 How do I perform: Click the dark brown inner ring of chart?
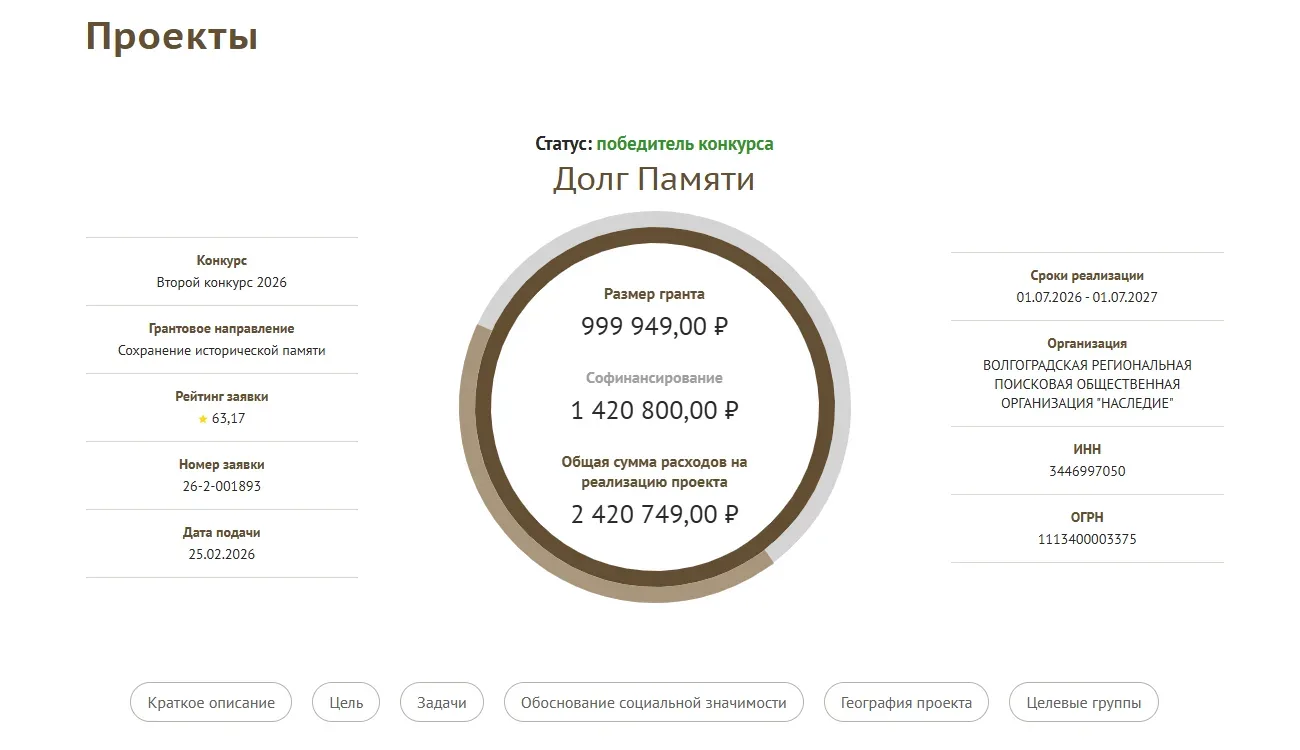[x=482, y=408]
